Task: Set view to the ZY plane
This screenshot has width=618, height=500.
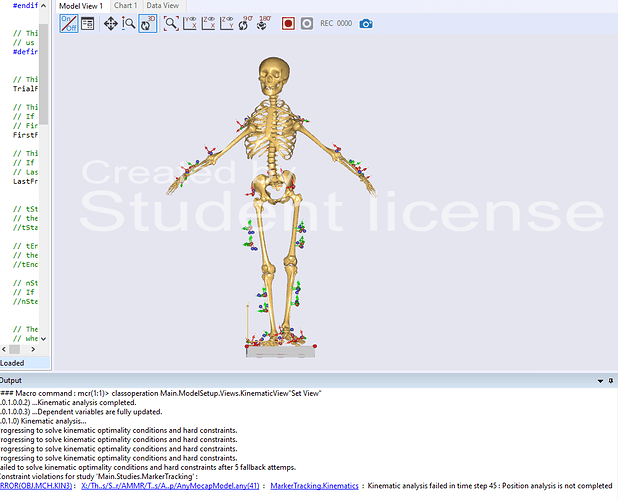Action: click(x=227, y=24)
